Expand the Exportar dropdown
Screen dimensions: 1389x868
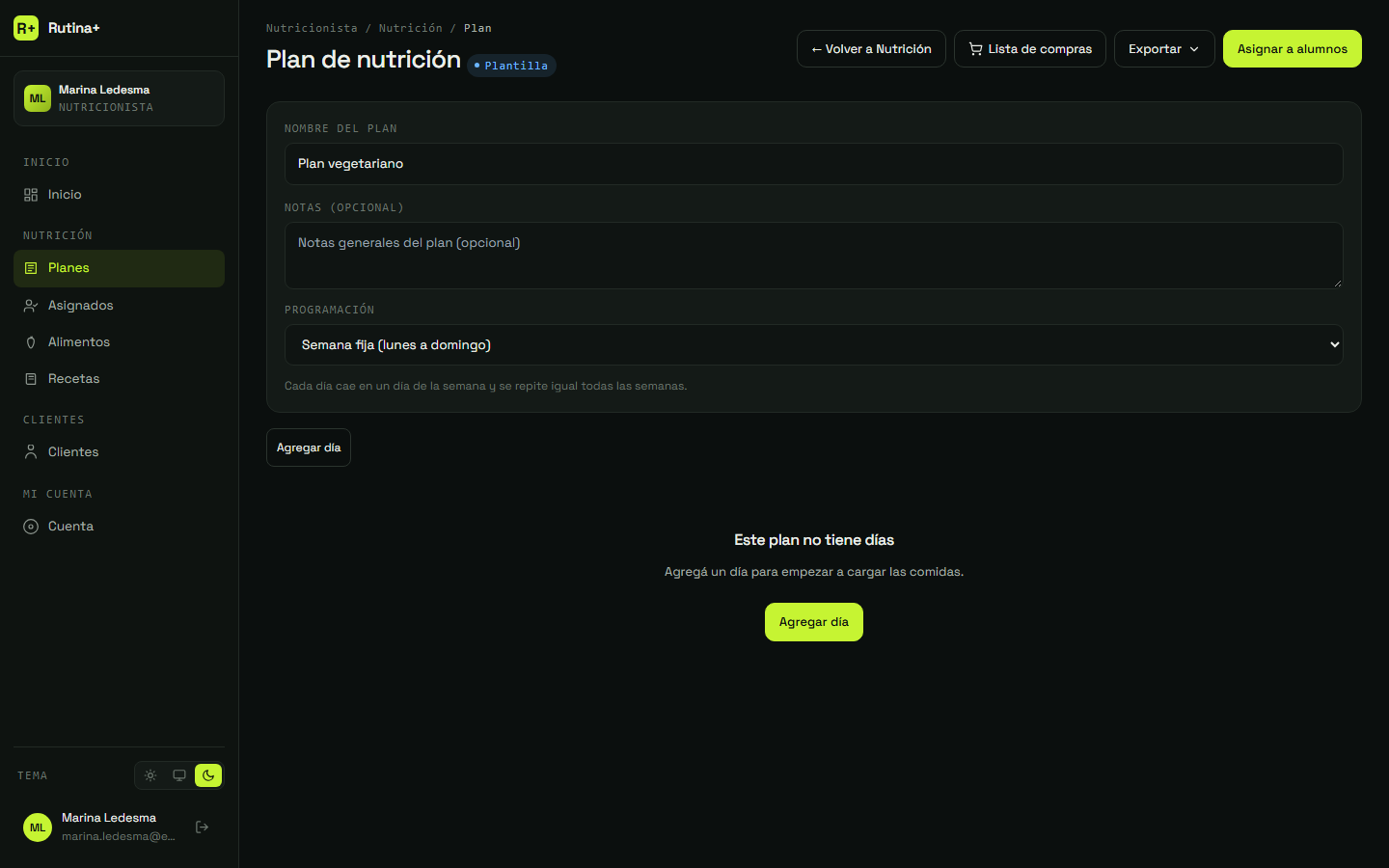(x=1164, y=49)
